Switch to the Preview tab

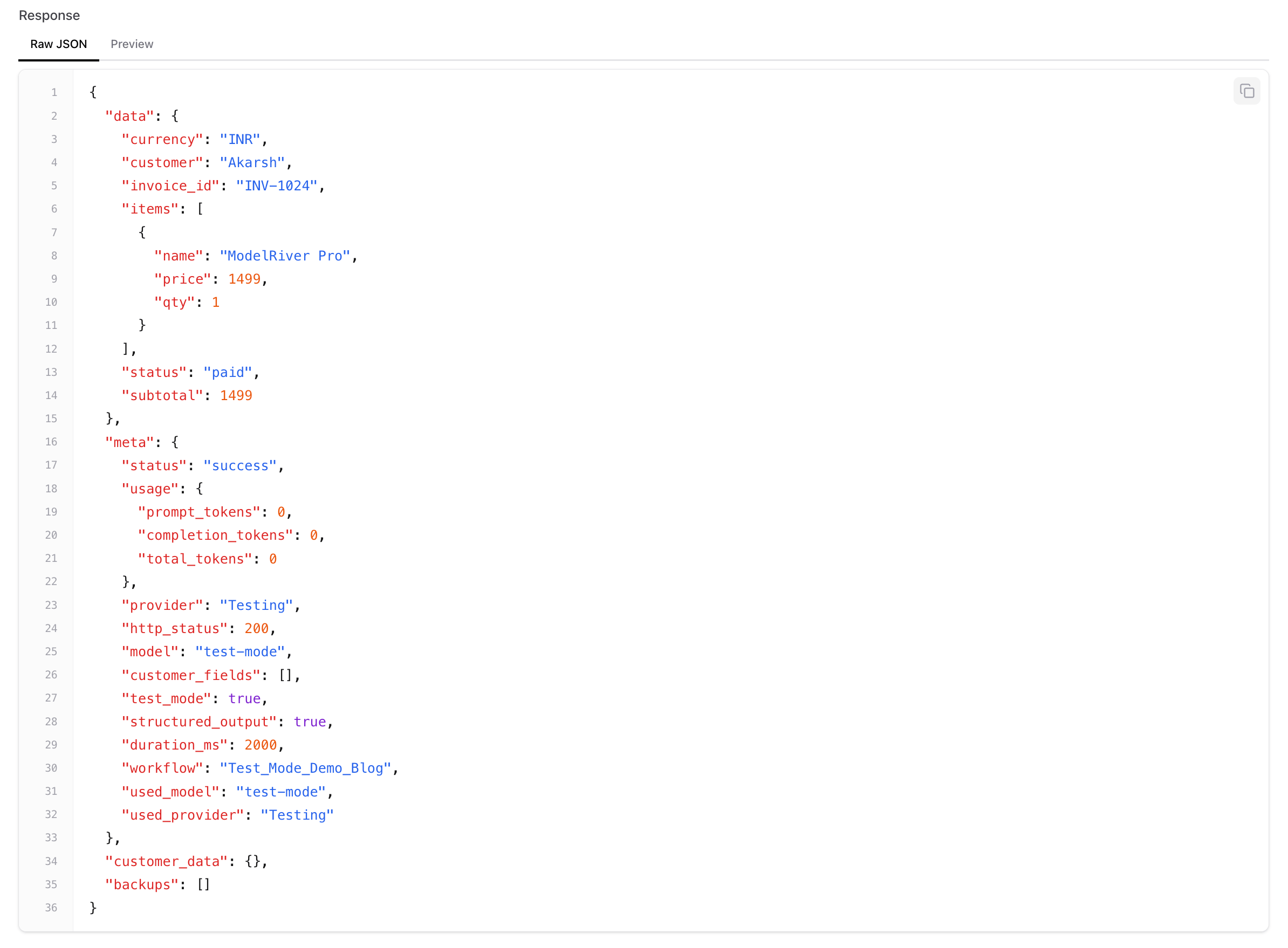[x=132, y=44]
